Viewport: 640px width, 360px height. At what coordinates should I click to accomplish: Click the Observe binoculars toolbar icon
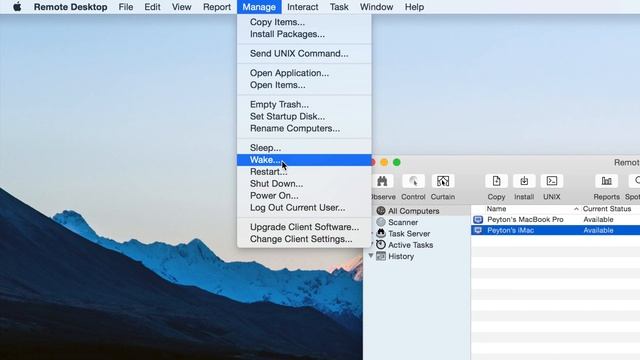382,181
